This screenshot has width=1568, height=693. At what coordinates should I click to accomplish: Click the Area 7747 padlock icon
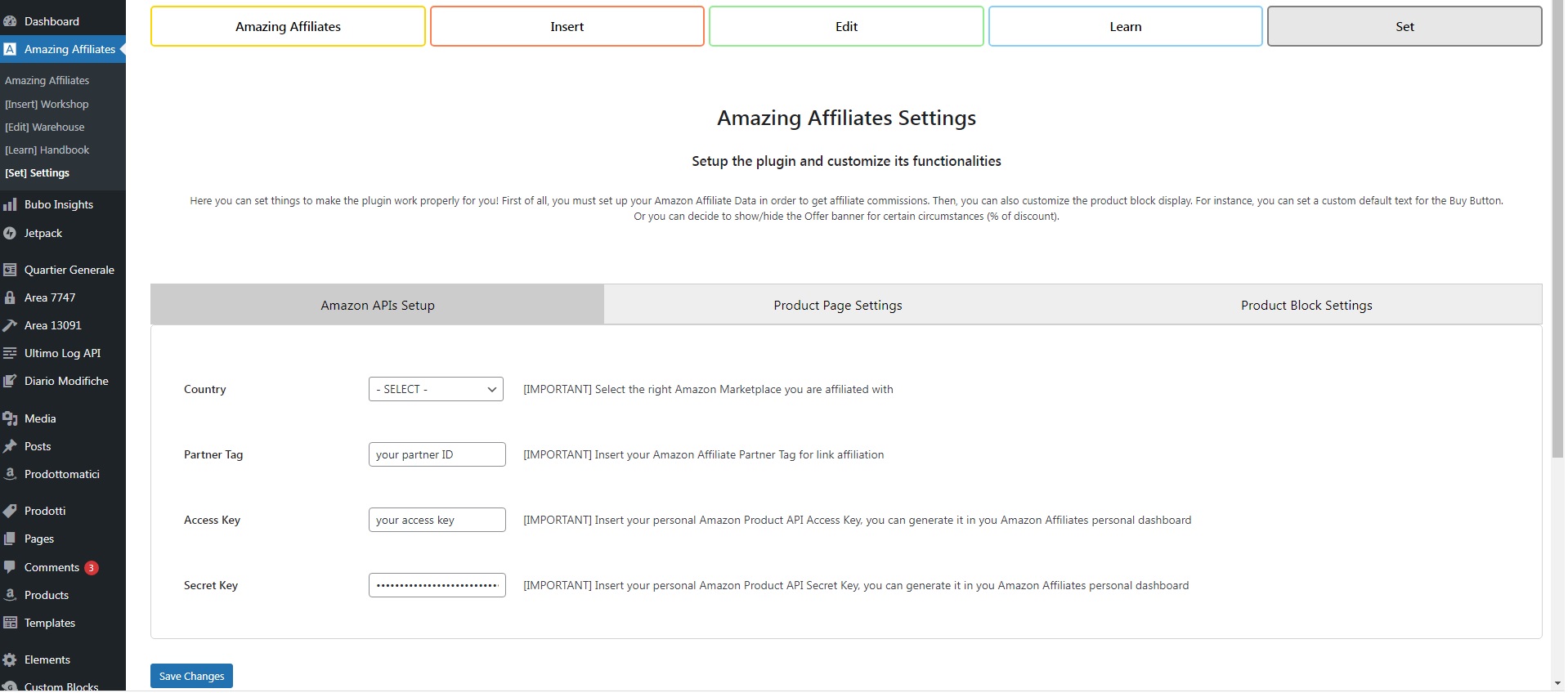pos(10,297)
